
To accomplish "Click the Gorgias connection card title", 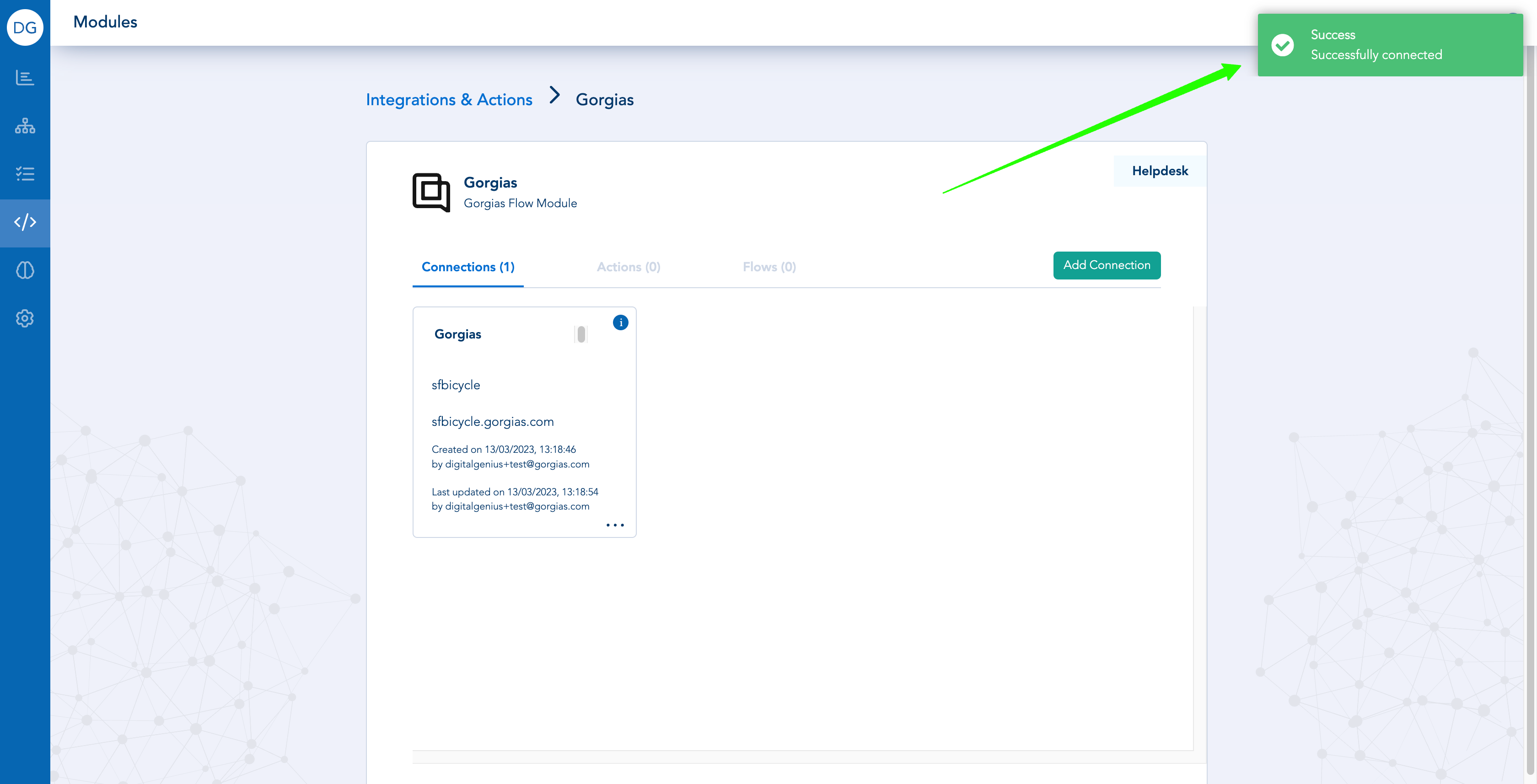I will 457,334.
